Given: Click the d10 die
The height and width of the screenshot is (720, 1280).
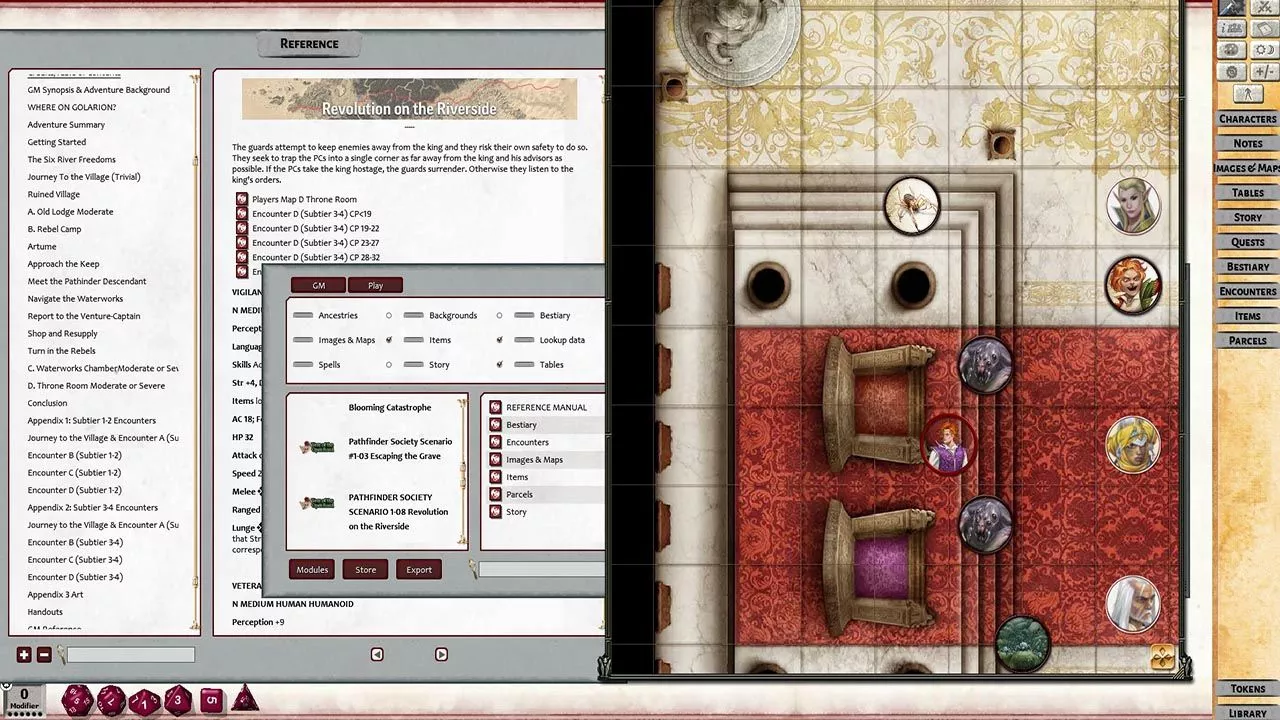Looking at the screenshot, I should coord(144,702).
